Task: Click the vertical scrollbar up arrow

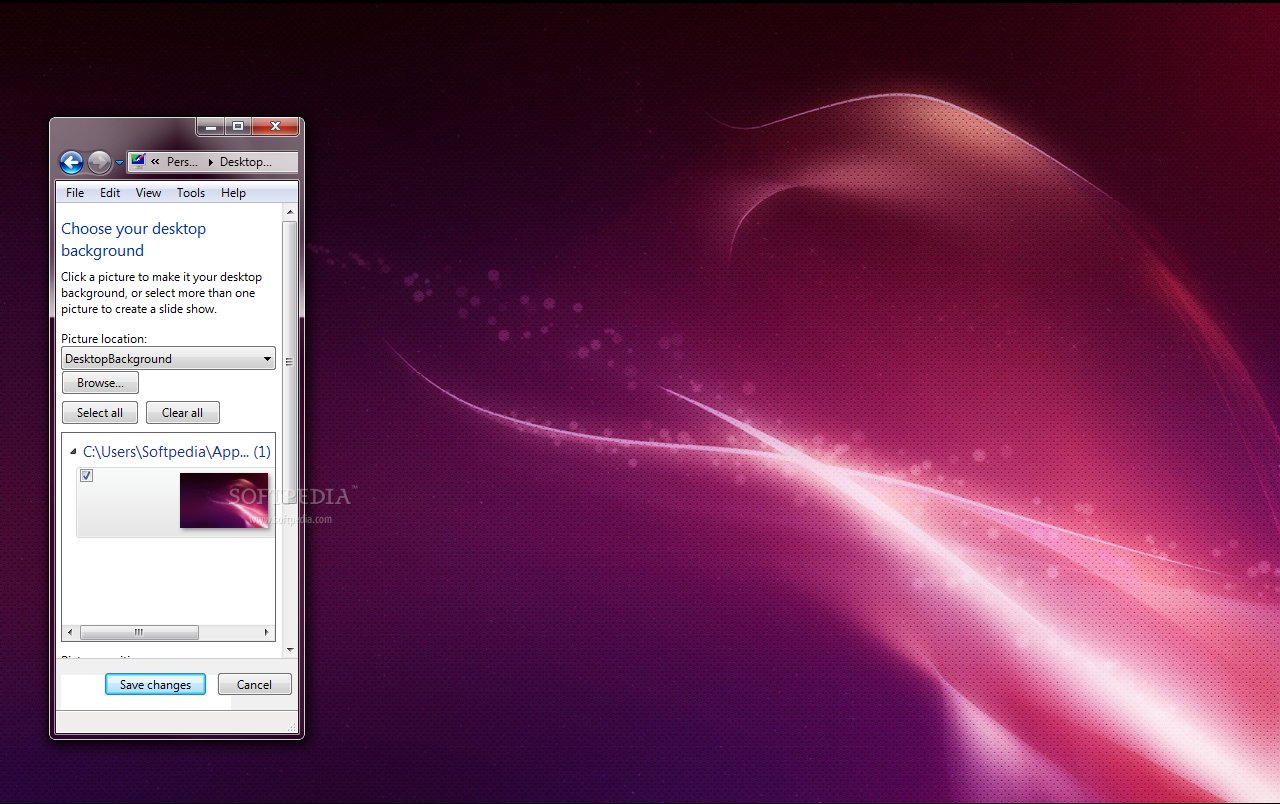Action: [x=290, y=213]
